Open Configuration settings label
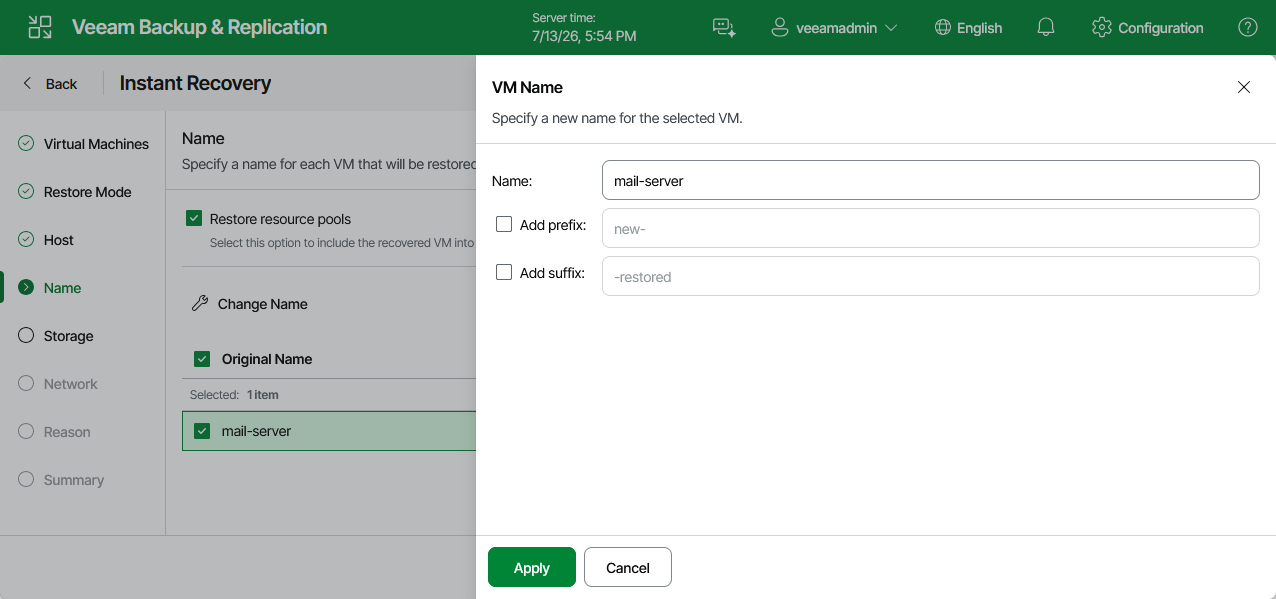Viewport: 1276px width, 599px height. pyautogui.click(x=1161, y=28)
